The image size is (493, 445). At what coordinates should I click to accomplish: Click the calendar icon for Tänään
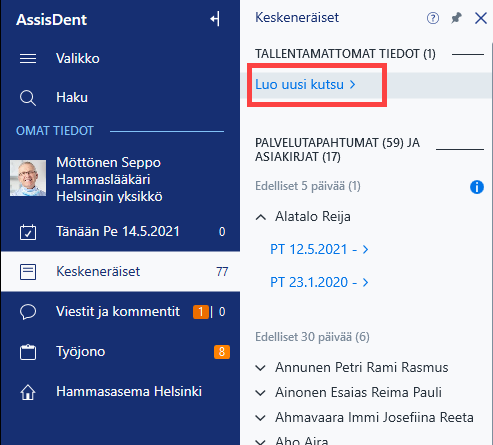[x=28, y=232]
